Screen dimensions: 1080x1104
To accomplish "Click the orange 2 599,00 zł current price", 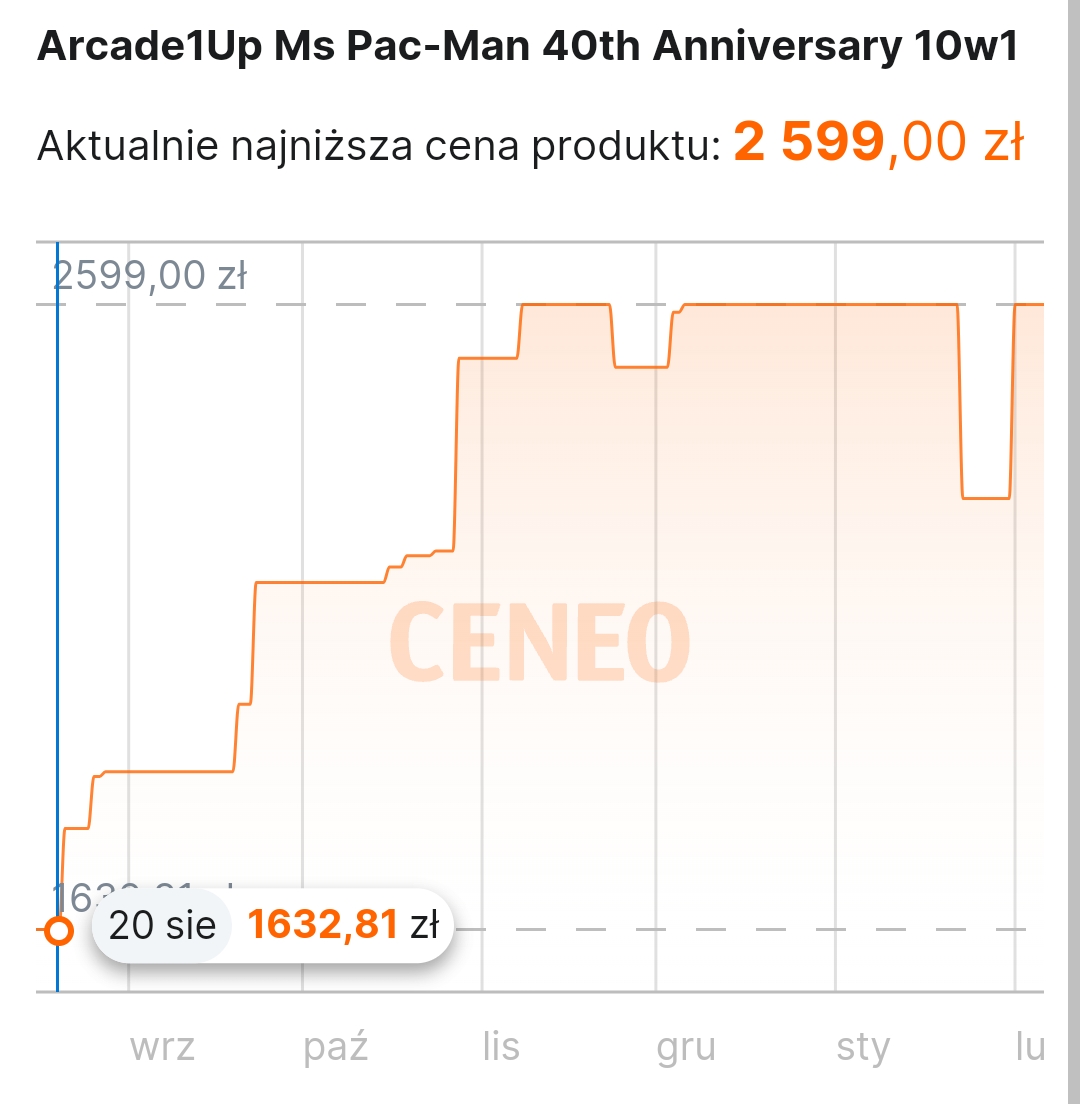I will [x=878, y=143].
